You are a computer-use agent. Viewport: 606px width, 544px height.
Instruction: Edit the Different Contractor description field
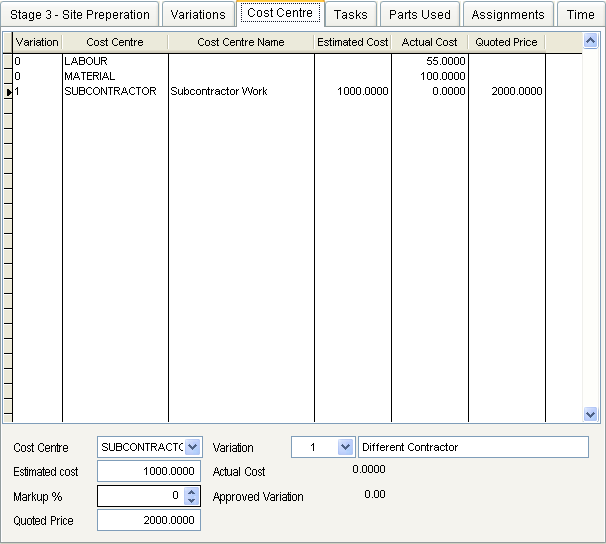point(473,447)
